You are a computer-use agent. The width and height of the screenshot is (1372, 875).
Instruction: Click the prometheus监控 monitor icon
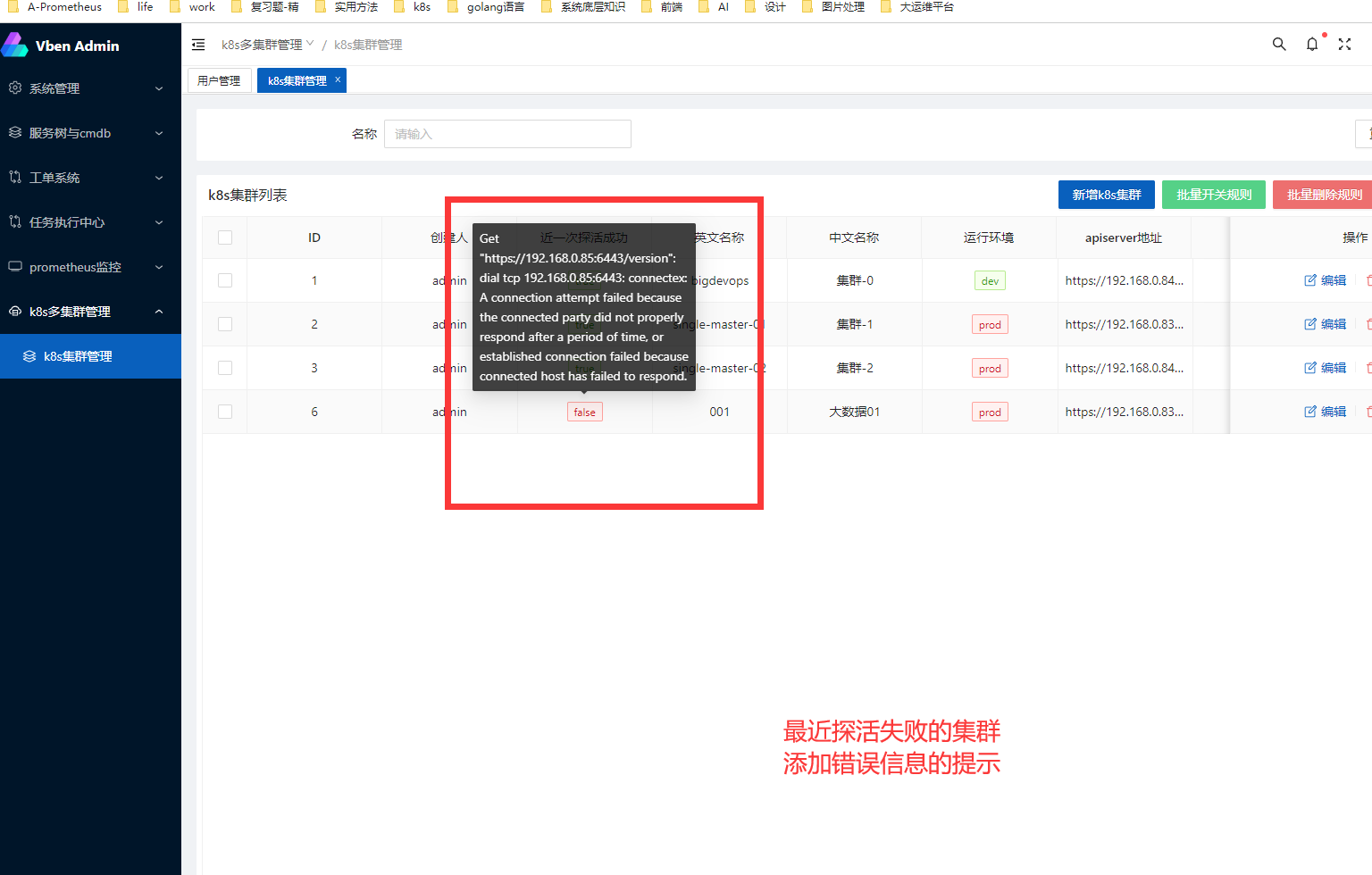point(15,266)
